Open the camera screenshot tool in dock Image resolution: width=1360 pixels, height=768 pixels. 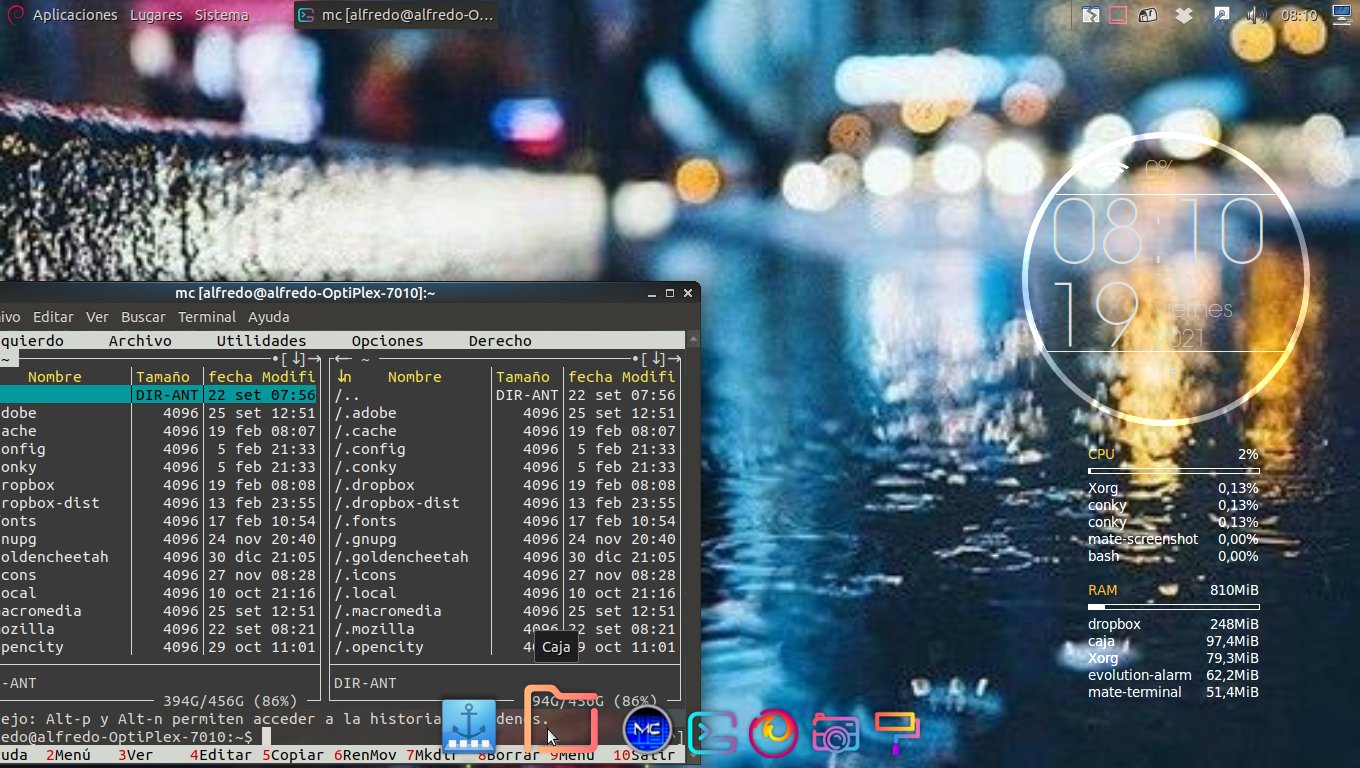(x=835, y=733)
